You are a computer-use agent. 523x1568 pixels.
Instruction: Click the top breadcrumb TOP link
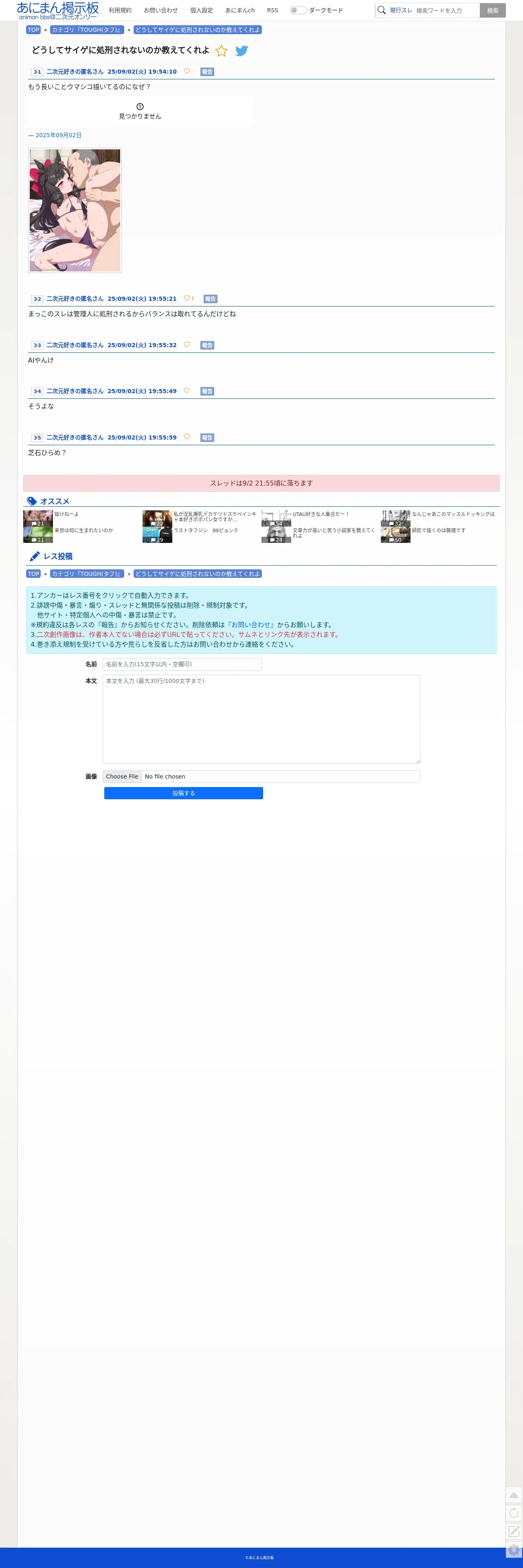coord(33,30)
